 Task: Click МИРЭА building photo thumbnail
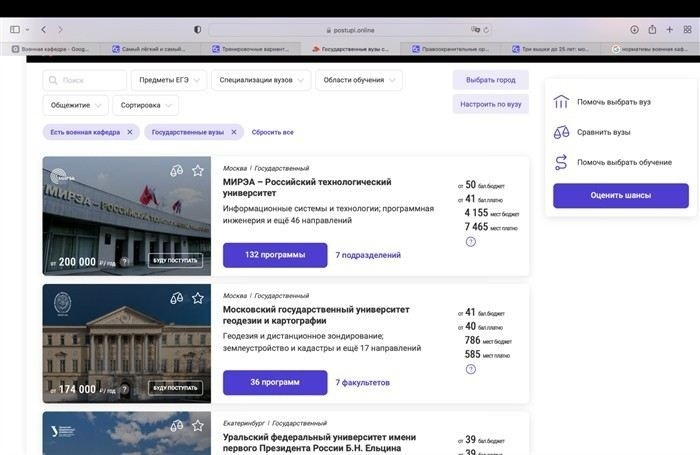pos(126,216)
